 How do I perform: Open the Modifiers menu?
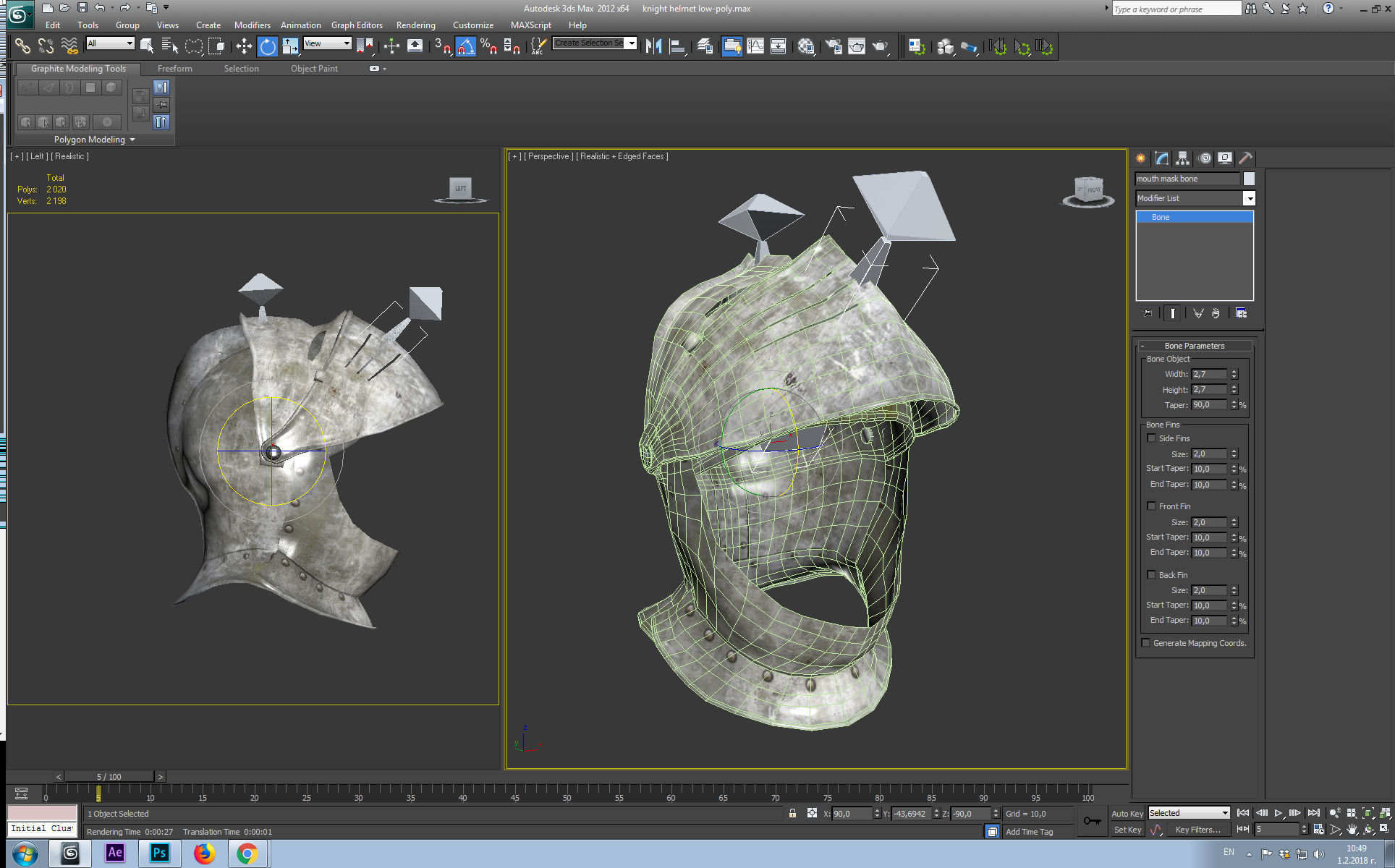tap(252, 25)
